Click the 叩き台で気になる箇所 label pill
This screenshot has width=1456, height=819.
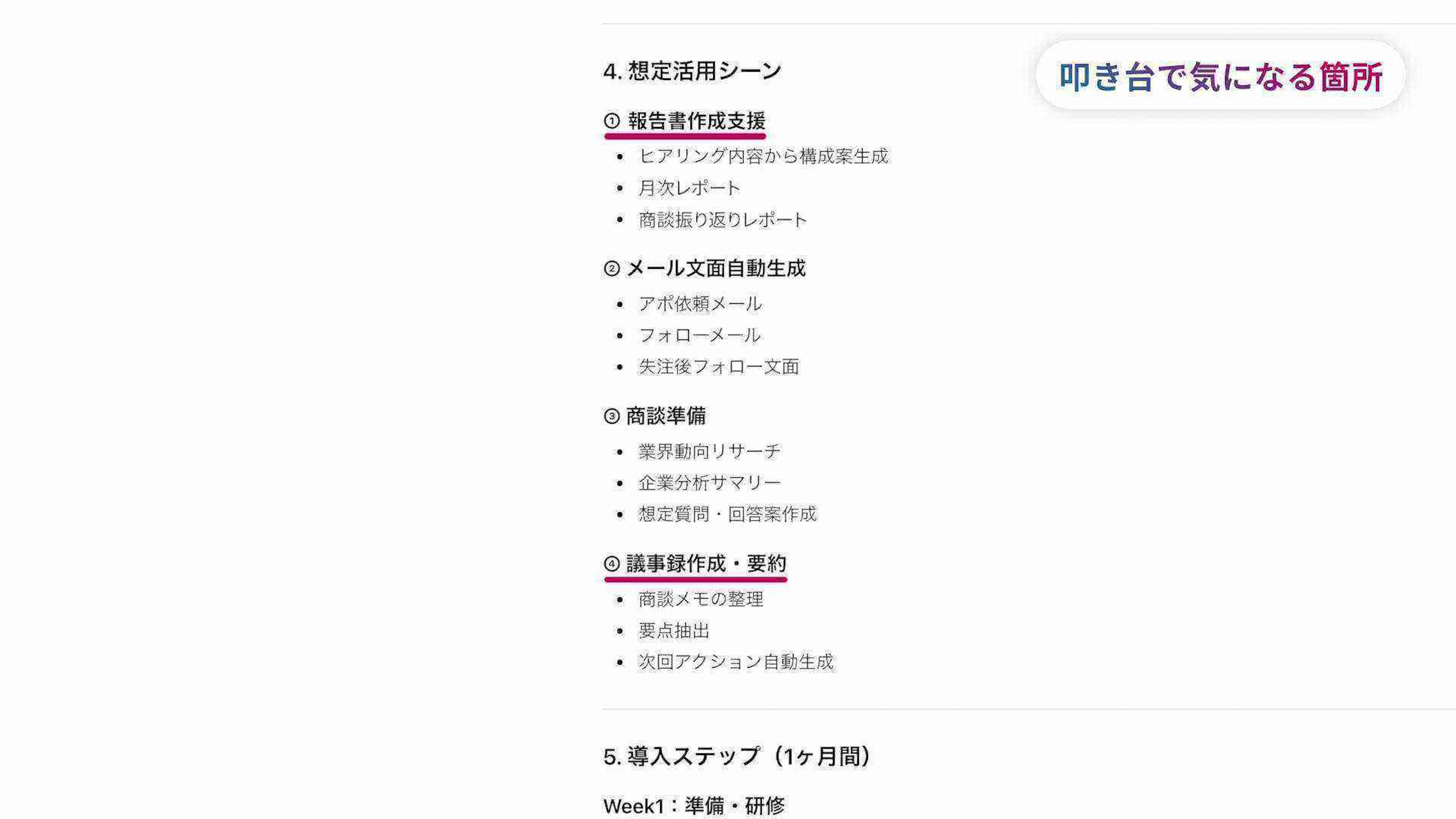pos(1220,76)
